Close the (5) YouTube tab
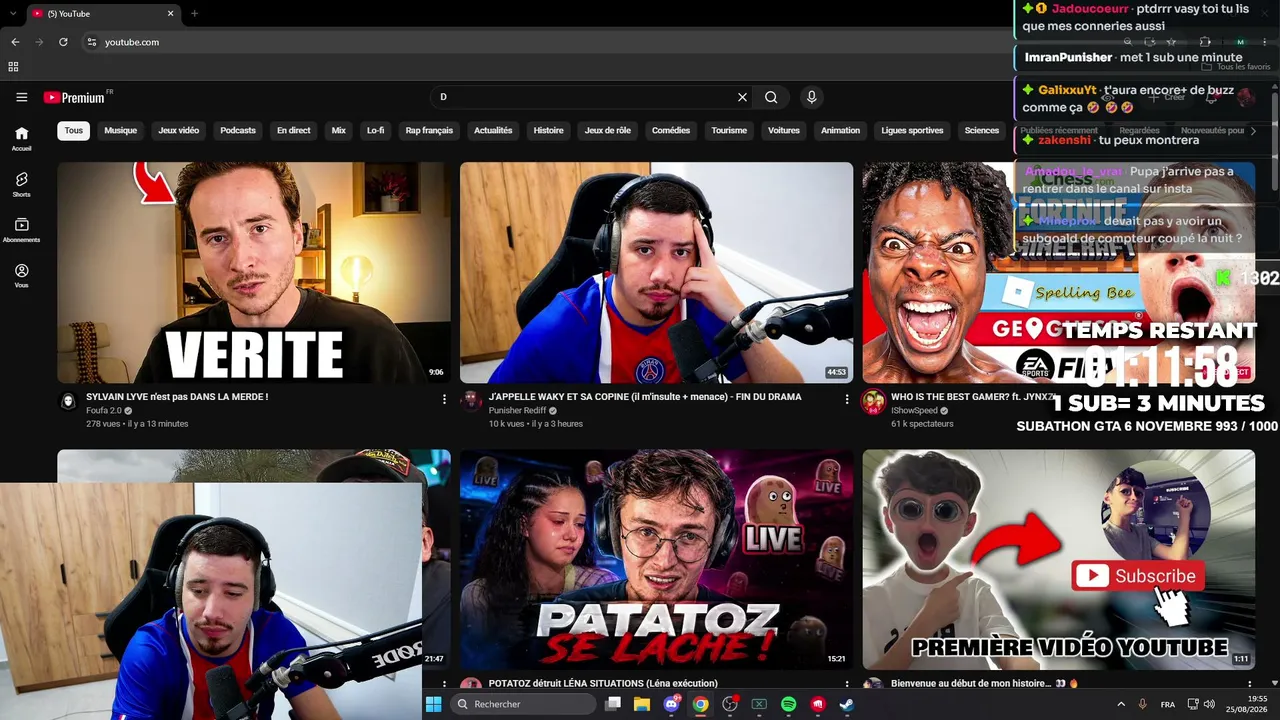The height and width of the screenshot is (720, 1280). (170, 13)
